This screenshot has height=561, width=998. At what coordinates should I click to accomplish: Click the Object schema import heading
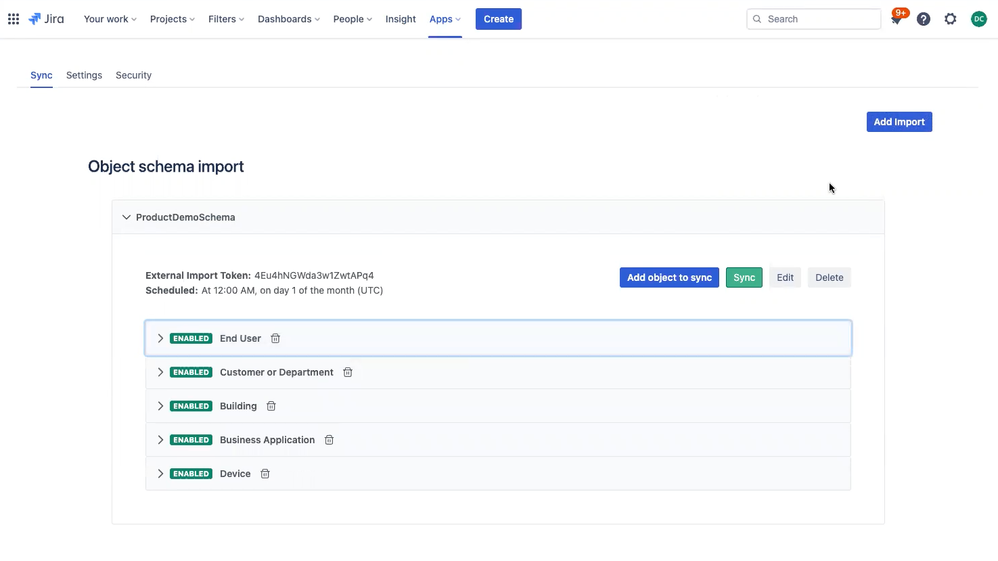click(x=165, y=166)
